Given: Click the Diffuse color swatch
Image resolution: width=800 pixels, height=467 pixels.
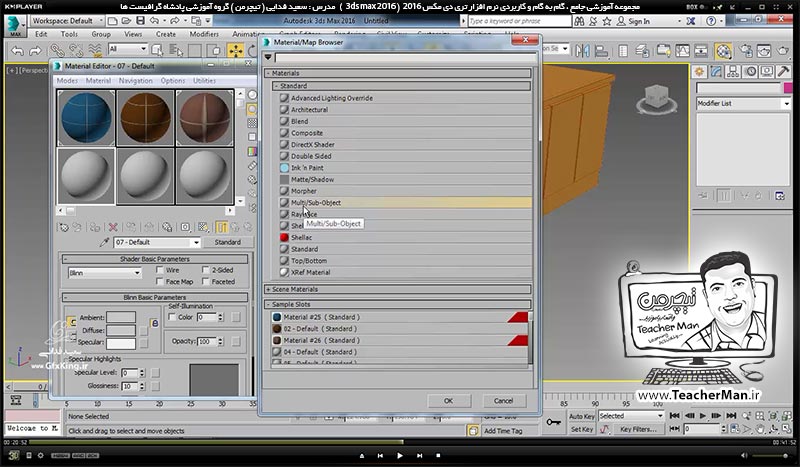Looking at the screenshot, I should 121,330.
